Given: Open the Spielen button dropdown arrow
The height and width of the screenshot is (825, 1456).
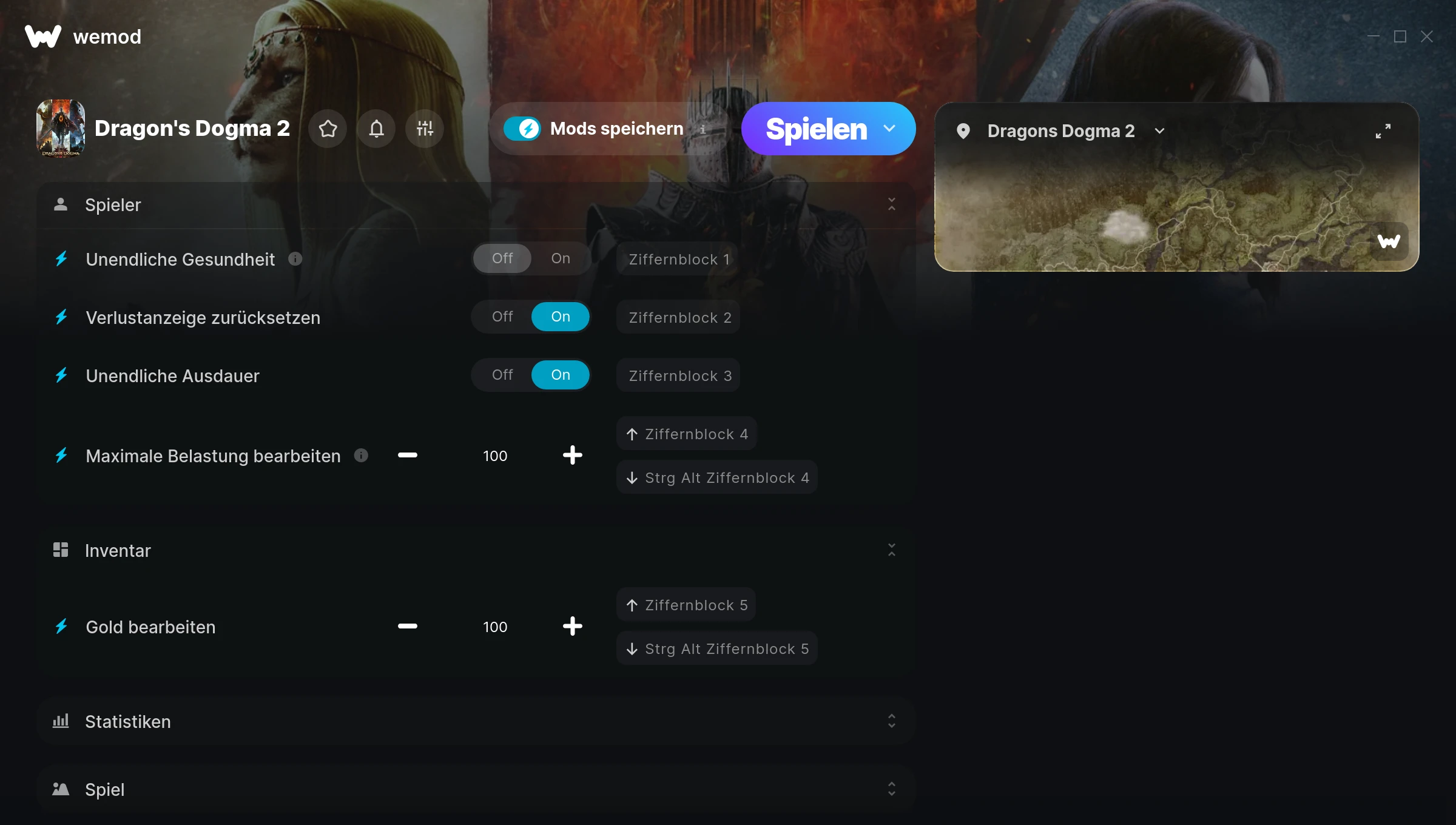Looking at the screenshot, I should point(889,129).
